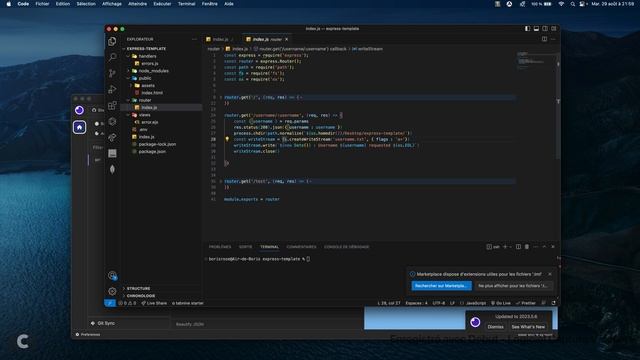Open the Extensions view
The width and height of the screenshot is (640, 360).
point(112,105)
